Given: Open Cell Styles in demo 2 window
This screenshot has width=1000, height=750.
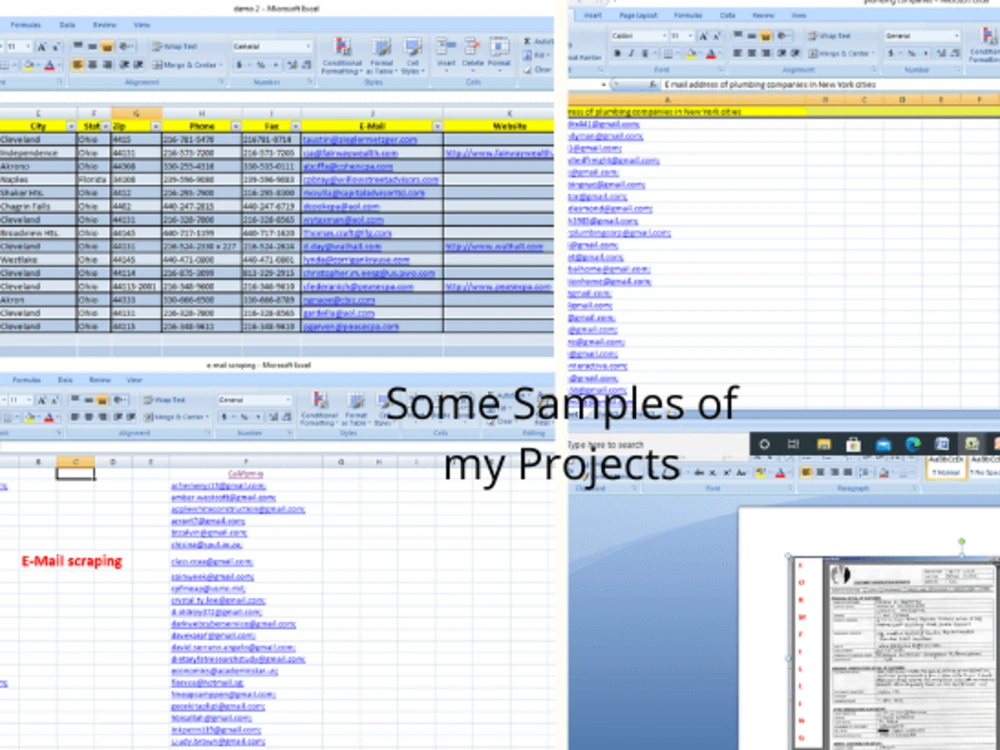Looking at the screenshot, I should (413, 56).
